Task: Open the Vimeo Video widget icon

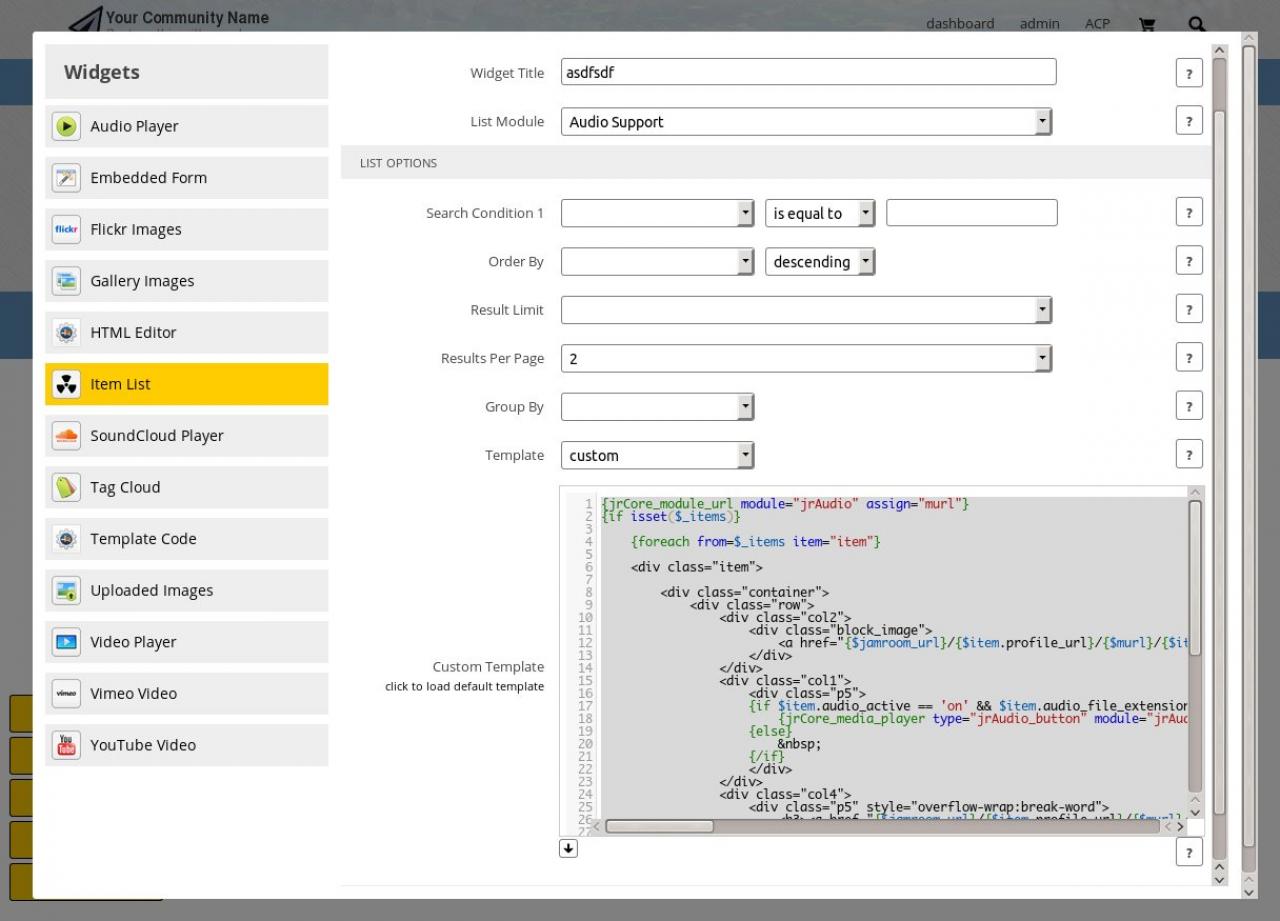Action: [x=66, y=693]
